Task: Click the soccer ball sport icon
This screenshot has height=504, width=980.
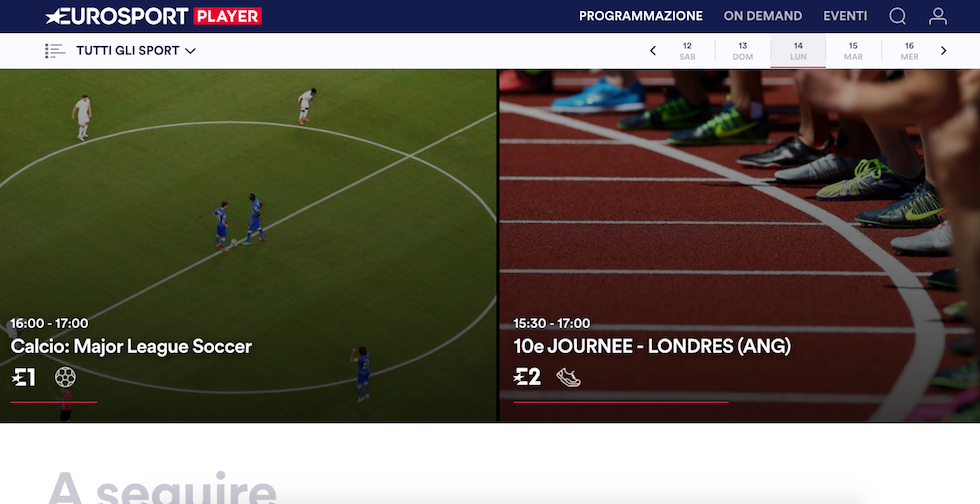Action: coord(65,377)
